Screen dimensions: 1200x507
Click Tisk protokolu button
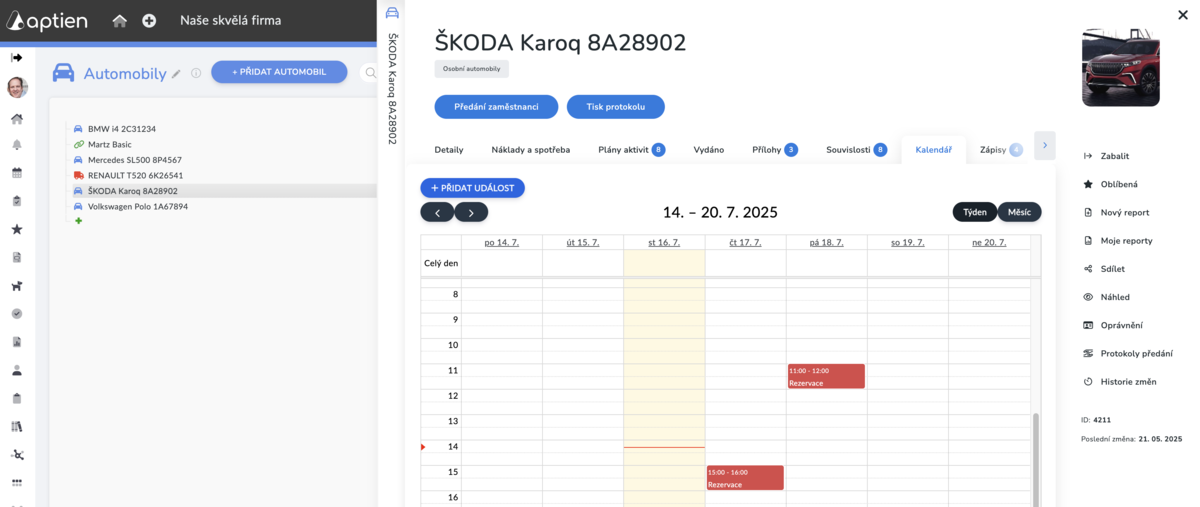615,107
